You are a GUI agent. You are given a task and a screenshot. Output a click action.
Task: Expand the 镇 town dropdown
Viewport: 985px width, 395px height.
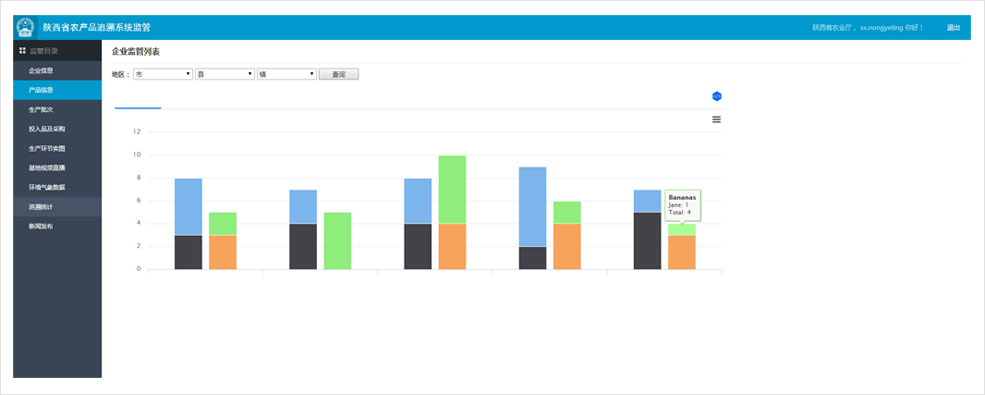(286, 74)
